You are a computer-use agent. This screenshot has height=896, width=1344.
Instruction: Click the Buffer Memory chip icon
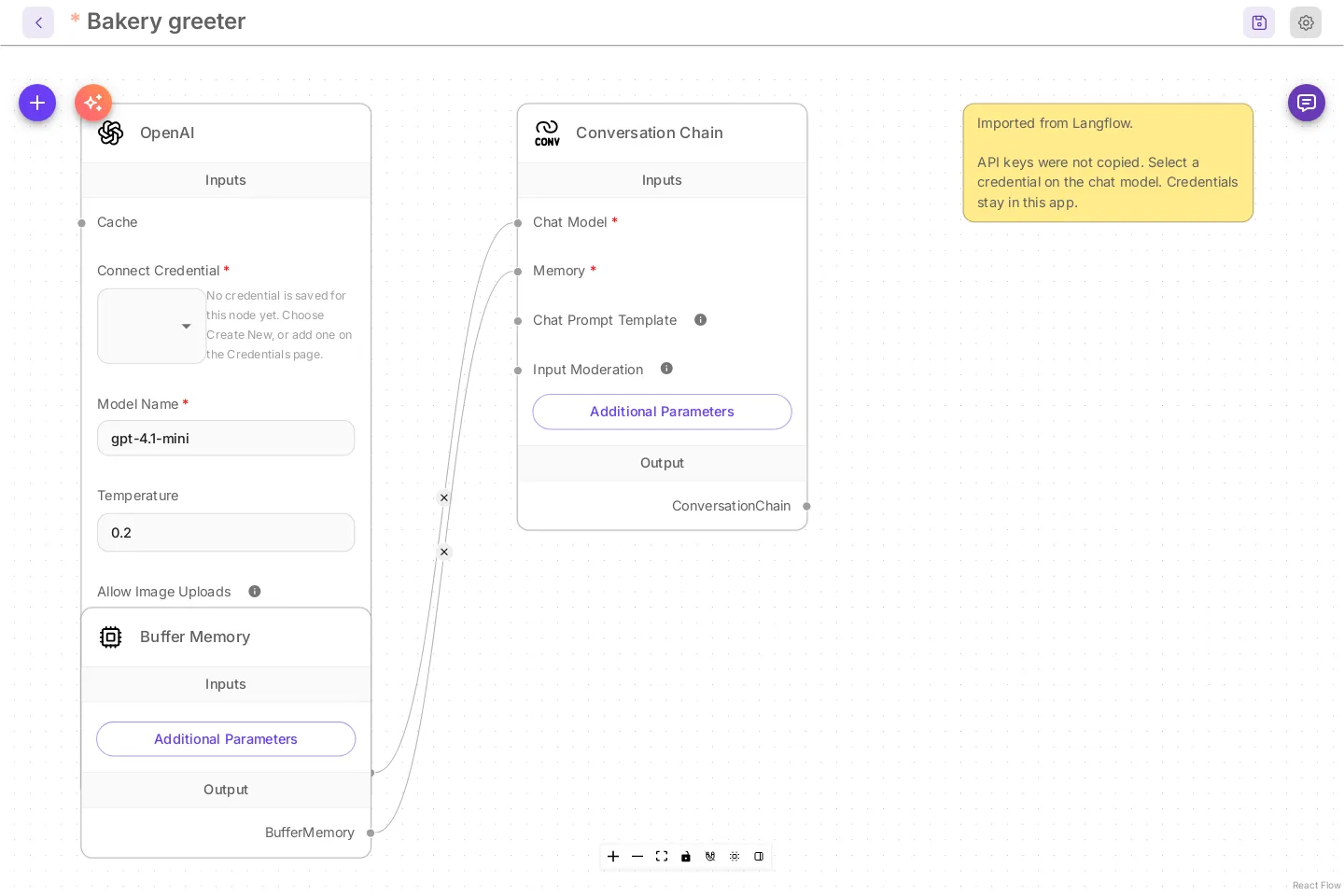coord(111,637)
